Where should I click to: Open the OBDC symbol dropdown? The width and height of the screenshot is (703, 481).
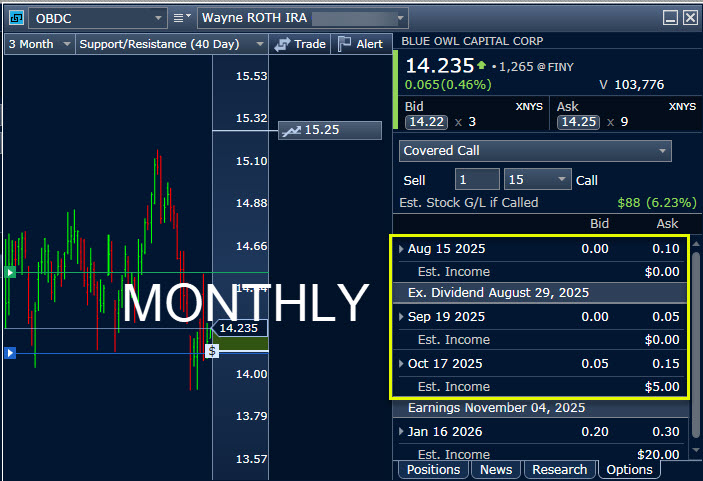tap(158, 18)
